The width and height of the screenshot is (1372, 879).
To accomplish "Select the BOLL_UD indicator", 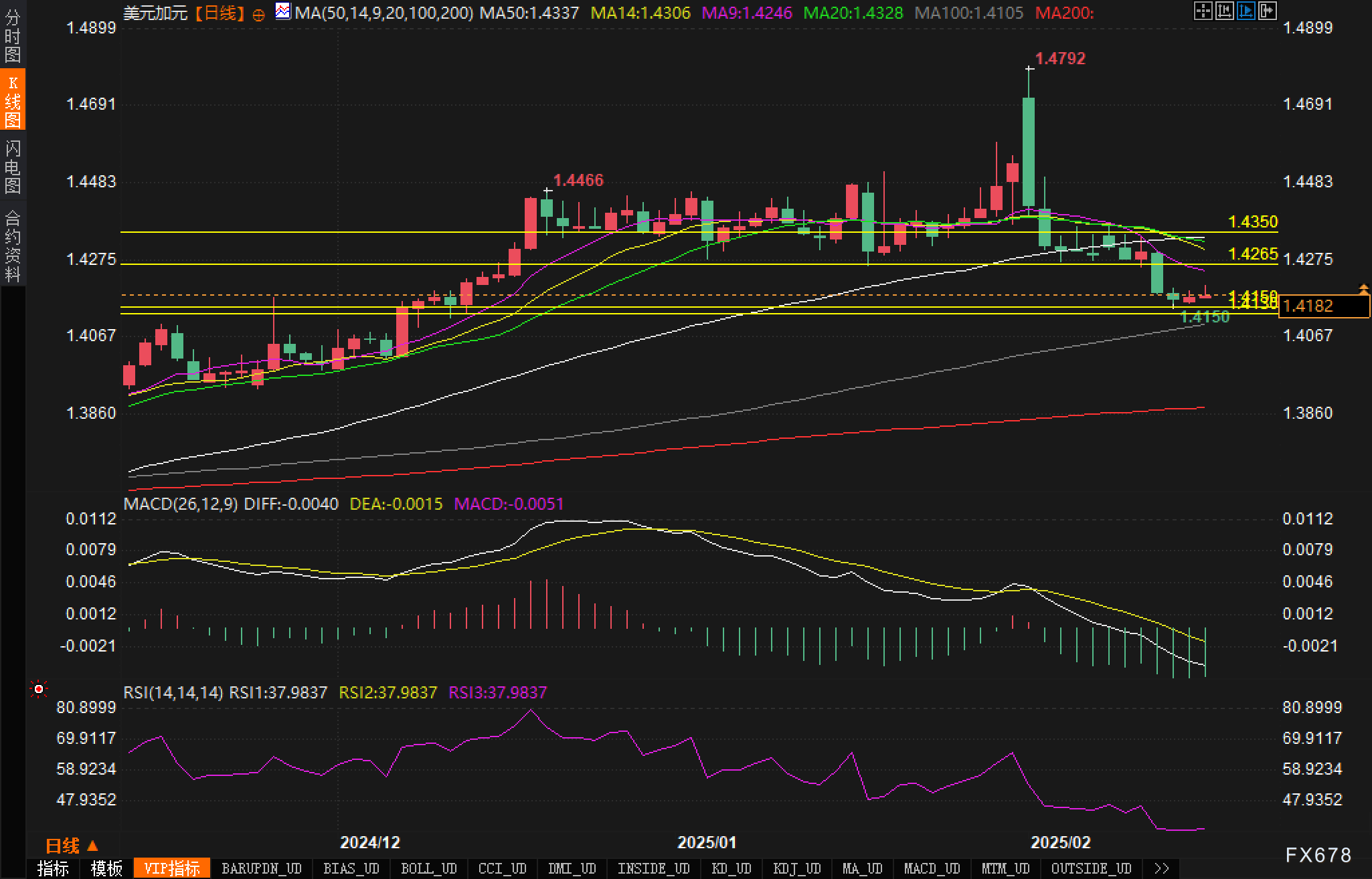I will tap(428, 868).
